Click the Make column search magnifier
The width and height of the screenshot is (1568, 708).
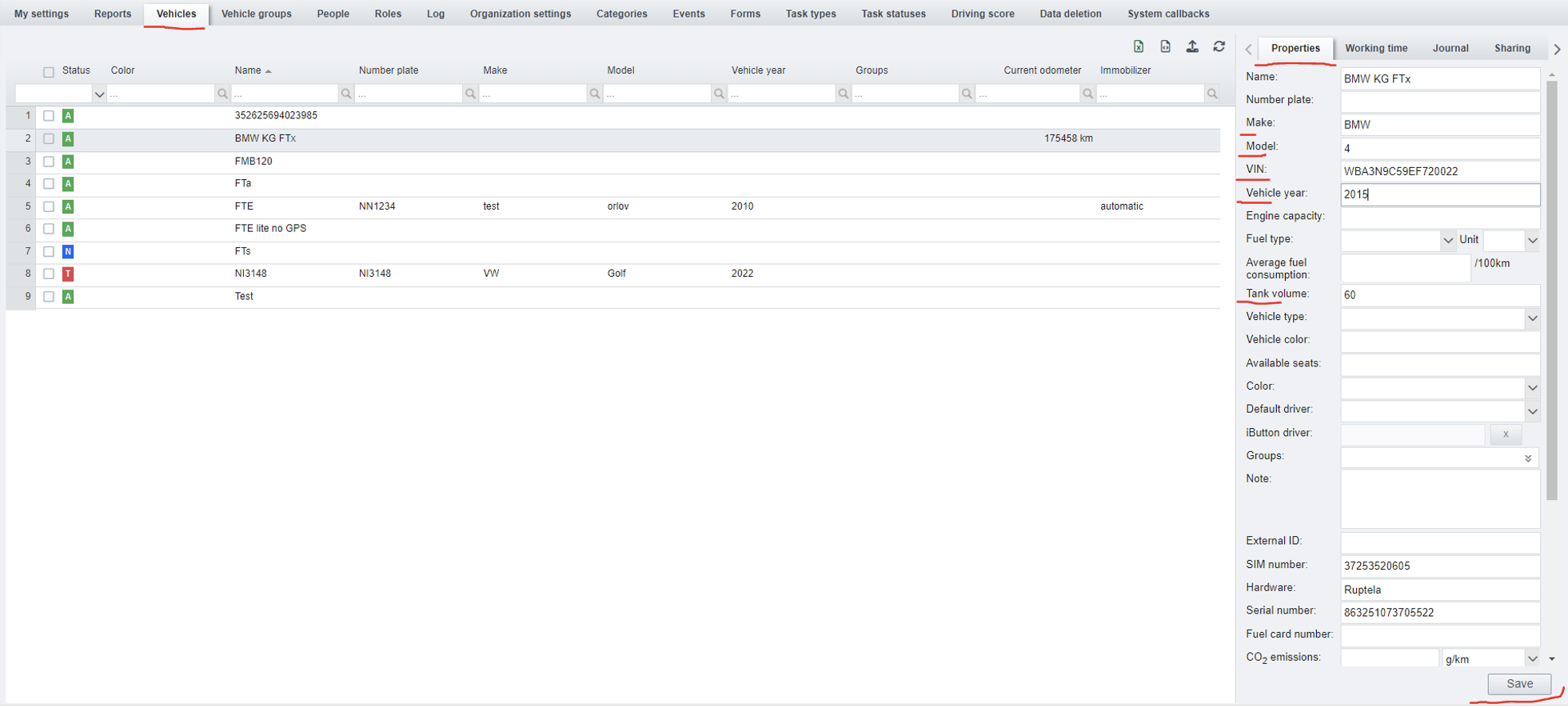point(595,94)
